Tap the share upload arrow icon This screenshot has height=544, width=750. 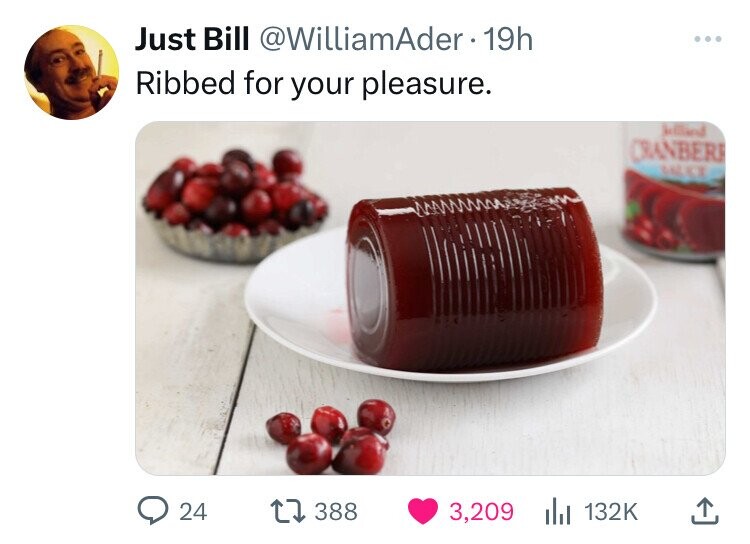point(705,511)
